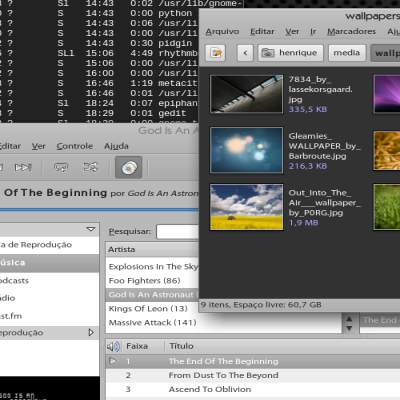Click the speaker column header icon
The width and height of the screenshot is (400, 400).
tap(114, 347)
